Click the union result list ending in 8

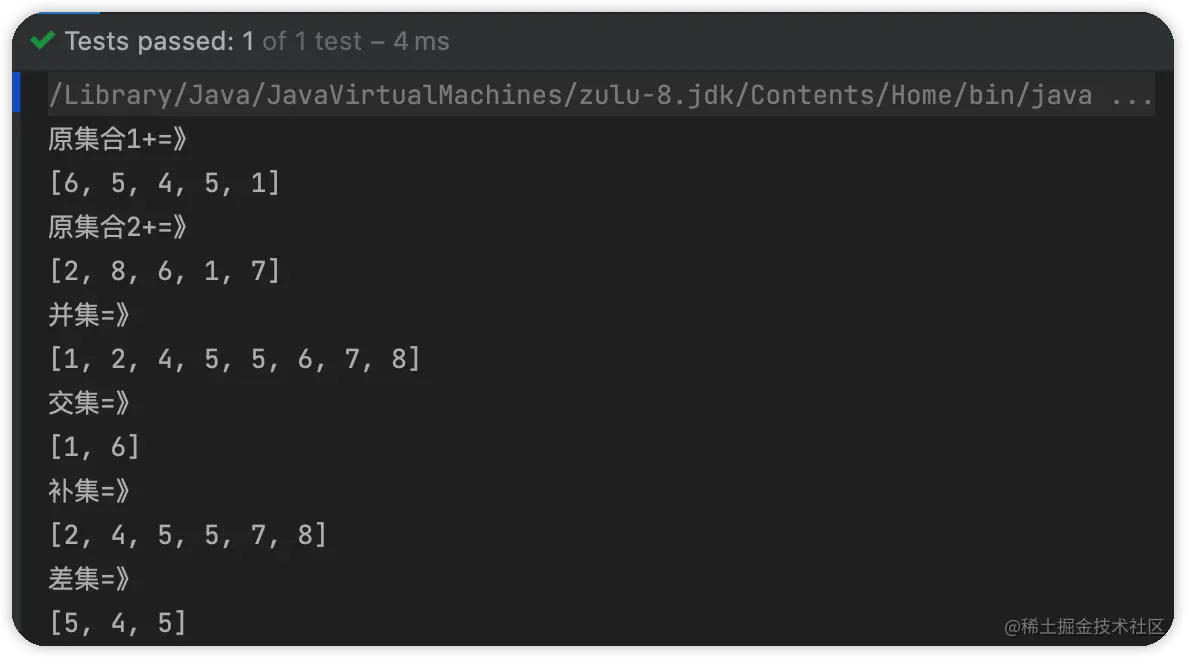pyautogui.click(x=235, y=359)
